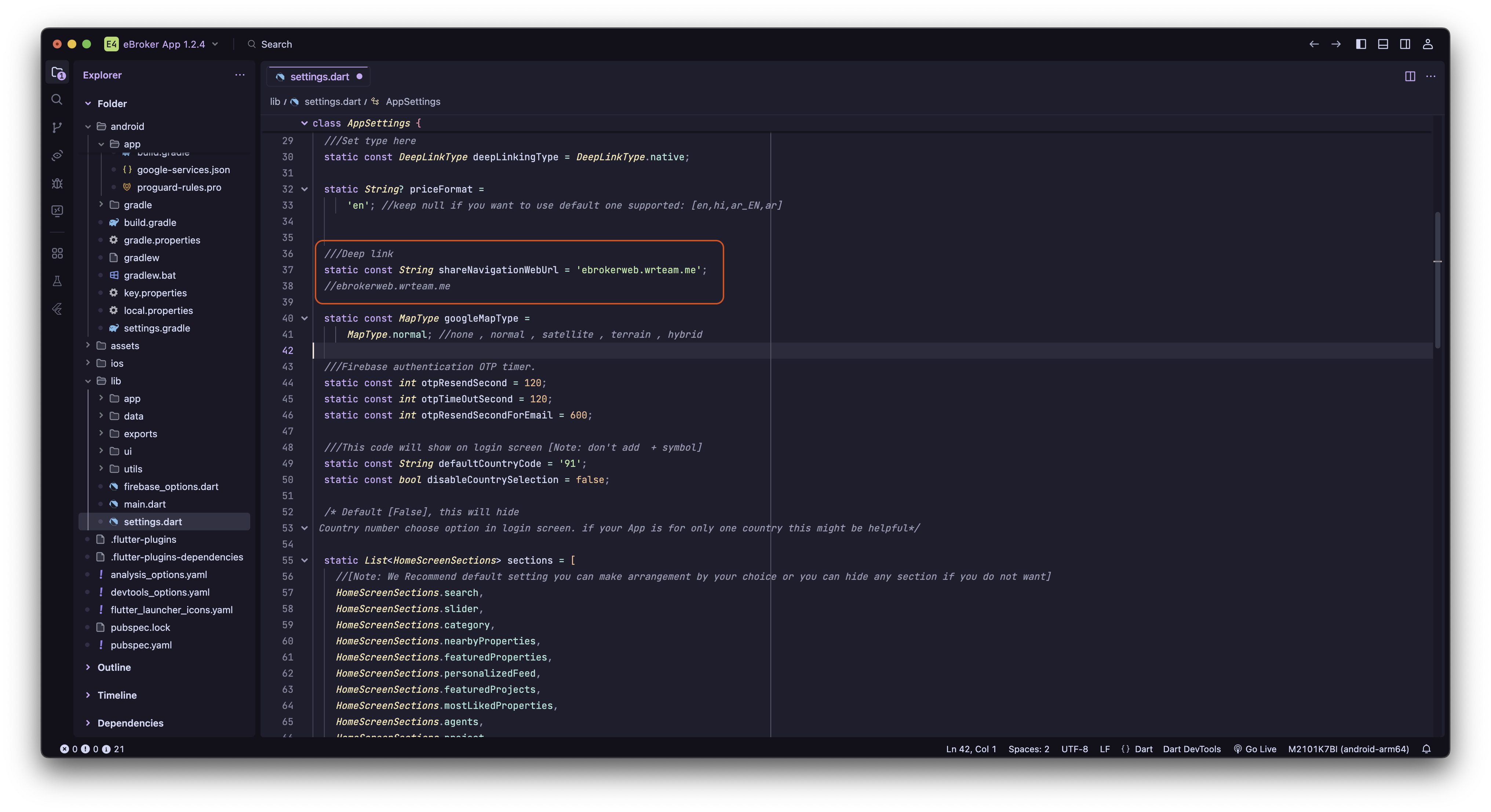1491x812 pixels.
Task: Click UTF-8 encoding in status bar
Action: 1074,749
